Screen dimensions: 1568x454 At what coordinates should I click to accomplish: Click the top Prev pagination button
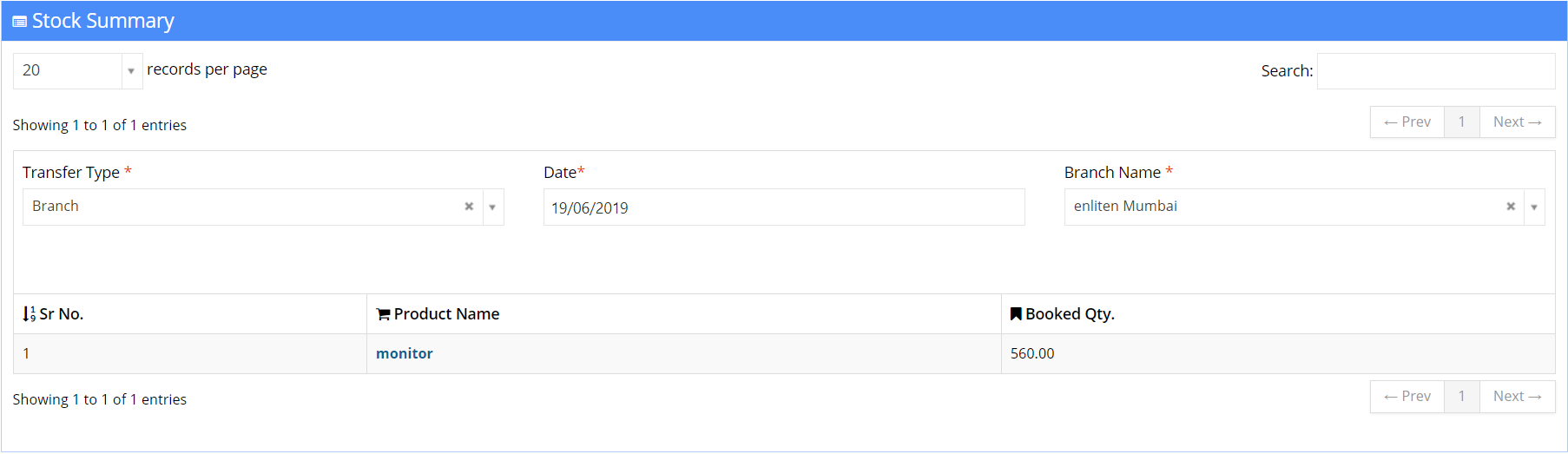tap(1407, 122)
